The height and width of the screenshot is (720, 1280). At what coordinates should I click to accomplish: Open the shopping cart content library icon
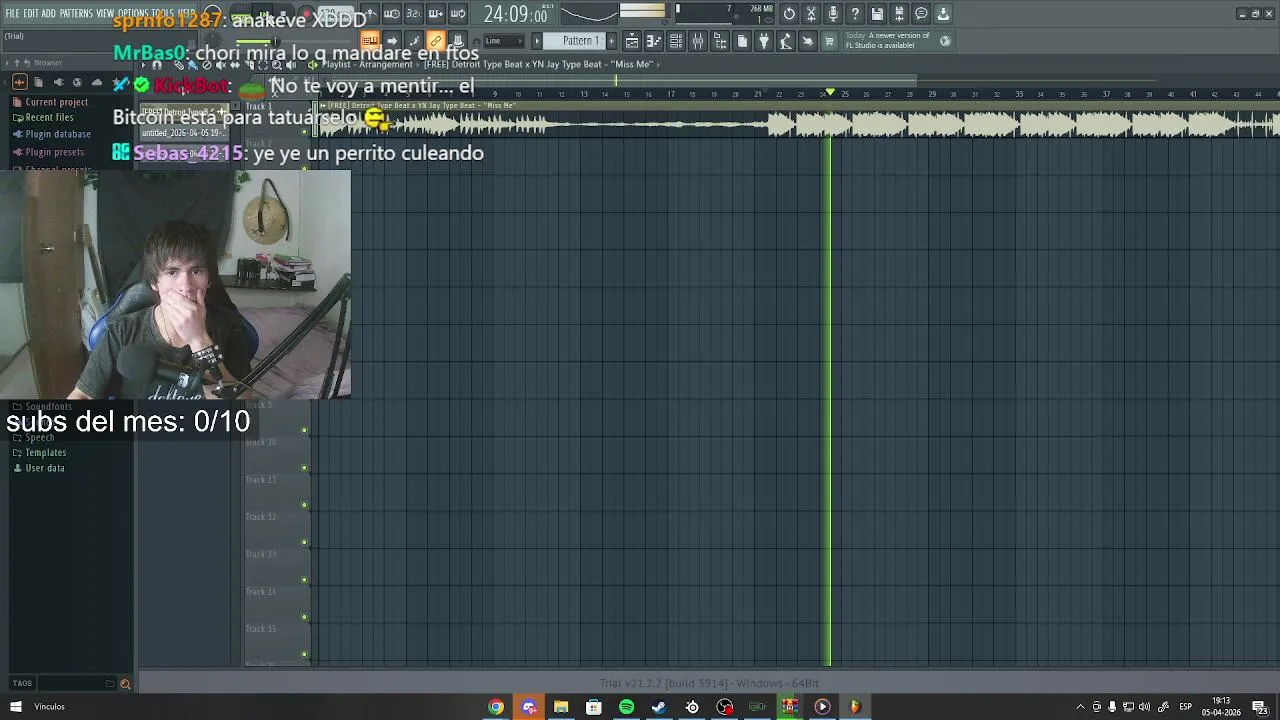(x=829, y=41)
